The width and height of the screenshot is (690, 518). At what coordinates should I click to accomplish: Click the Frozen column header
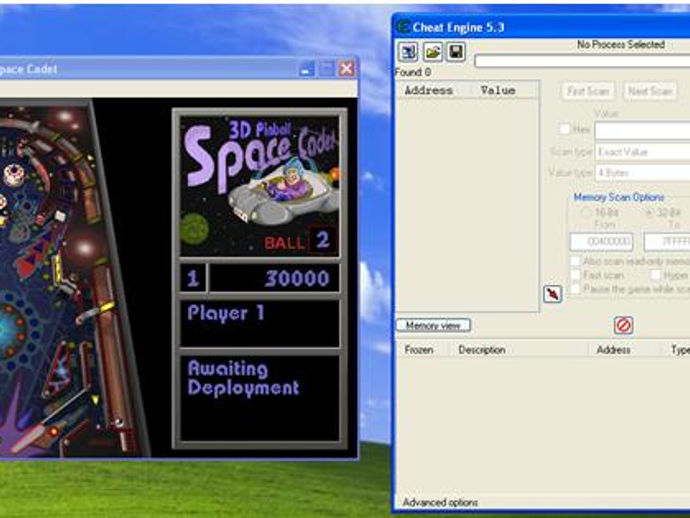[419, 350]
